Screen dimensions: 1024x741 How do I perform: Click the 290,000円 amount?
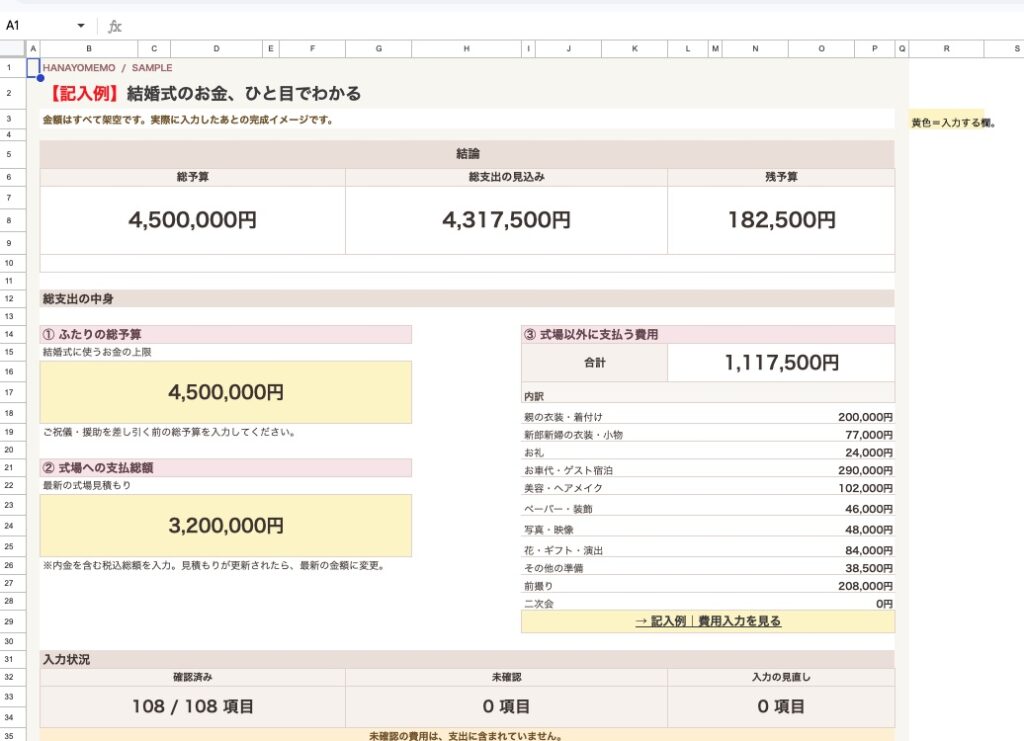pos(865,470)
